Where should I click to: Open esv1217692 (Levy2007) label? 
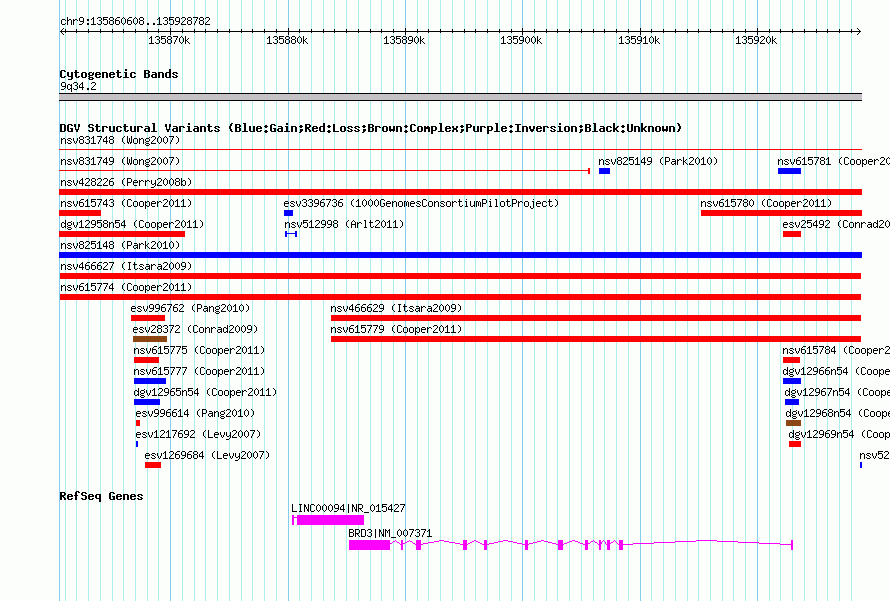[x=198, y=434]
